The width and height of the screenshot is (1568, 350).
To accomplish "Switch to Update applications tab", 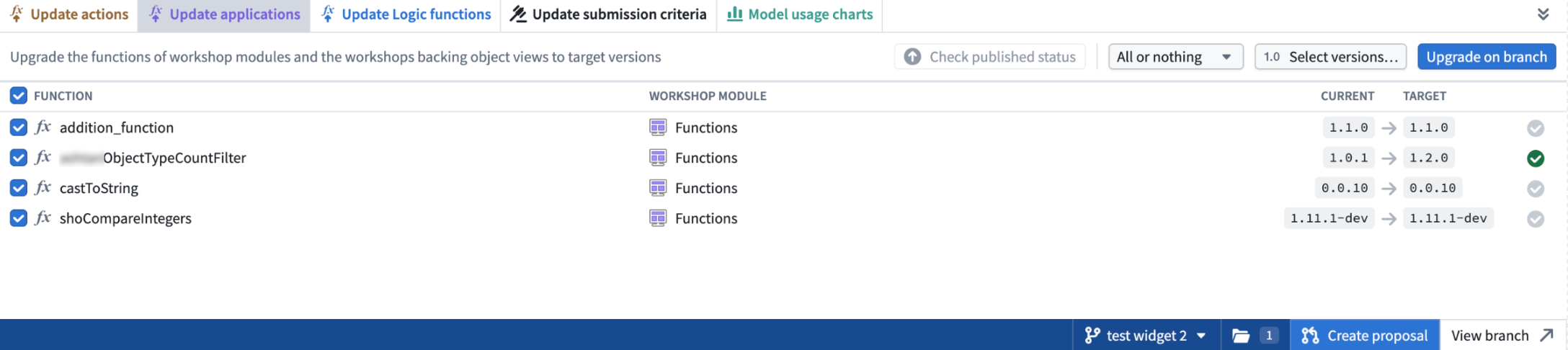I will pyautogui.click(x=224, y=14).
